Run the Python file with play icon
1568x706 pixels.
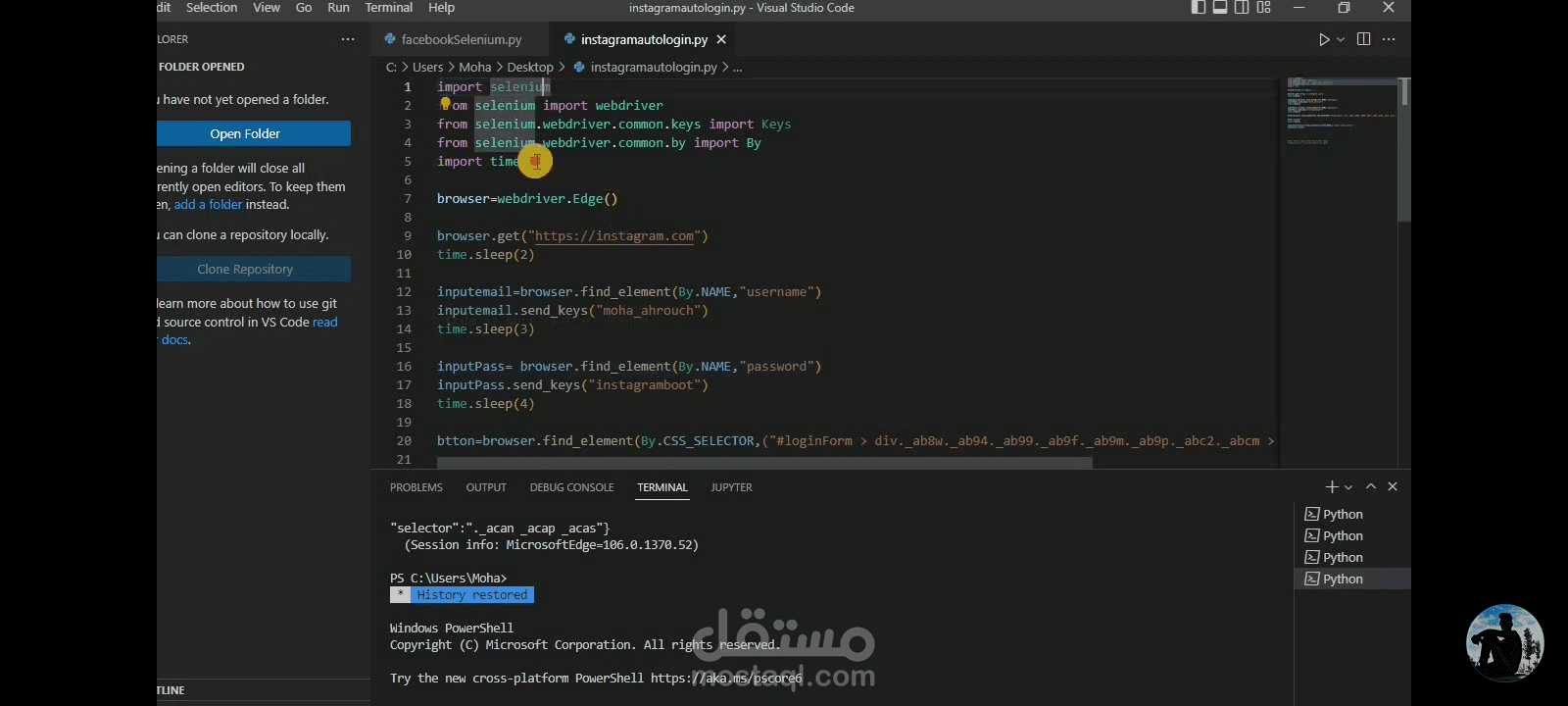click(1324, 39)
